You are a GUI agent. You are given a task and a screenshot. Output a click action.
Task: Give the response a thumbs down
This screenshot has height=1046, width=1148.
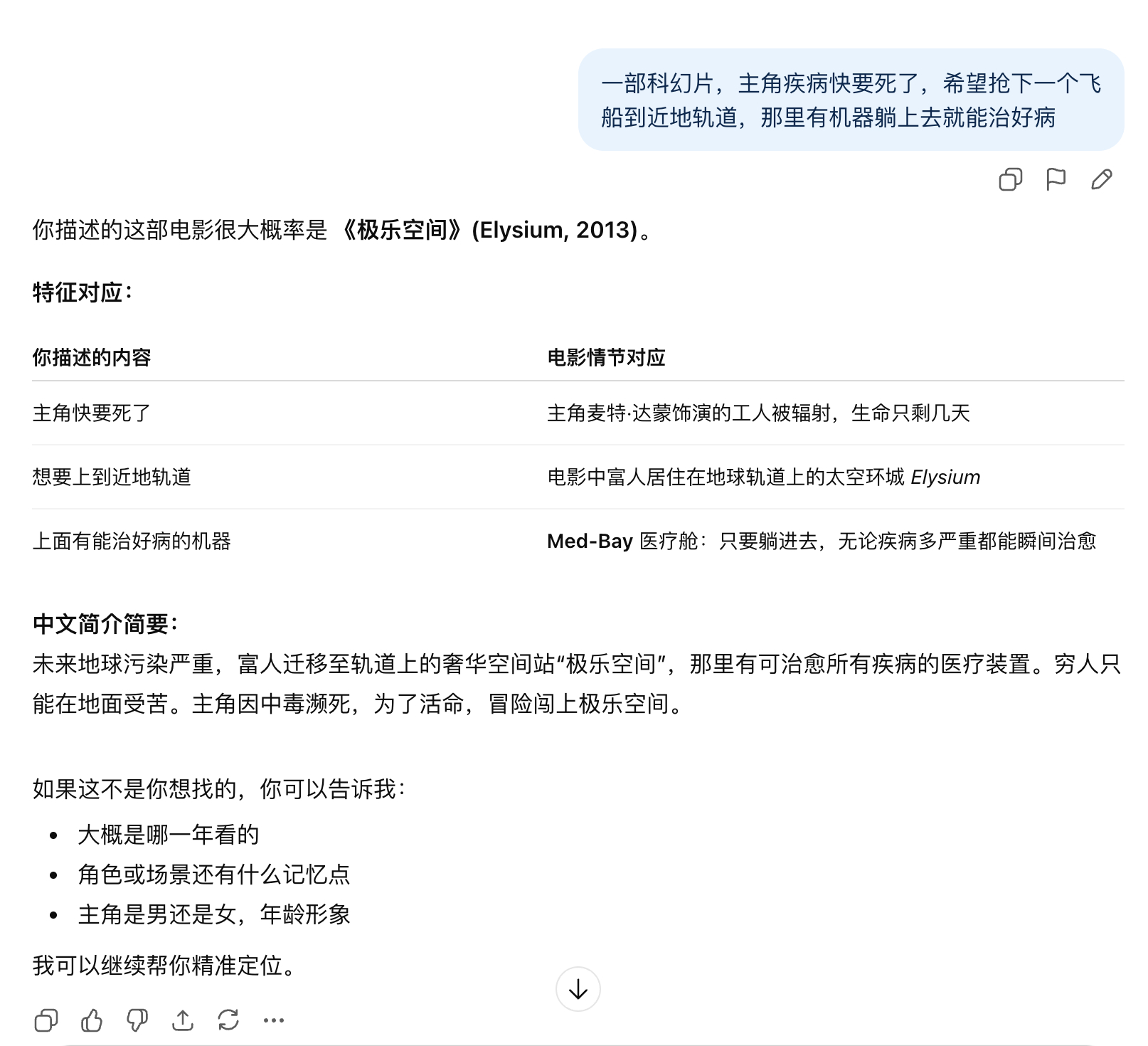pos(137,1020)
